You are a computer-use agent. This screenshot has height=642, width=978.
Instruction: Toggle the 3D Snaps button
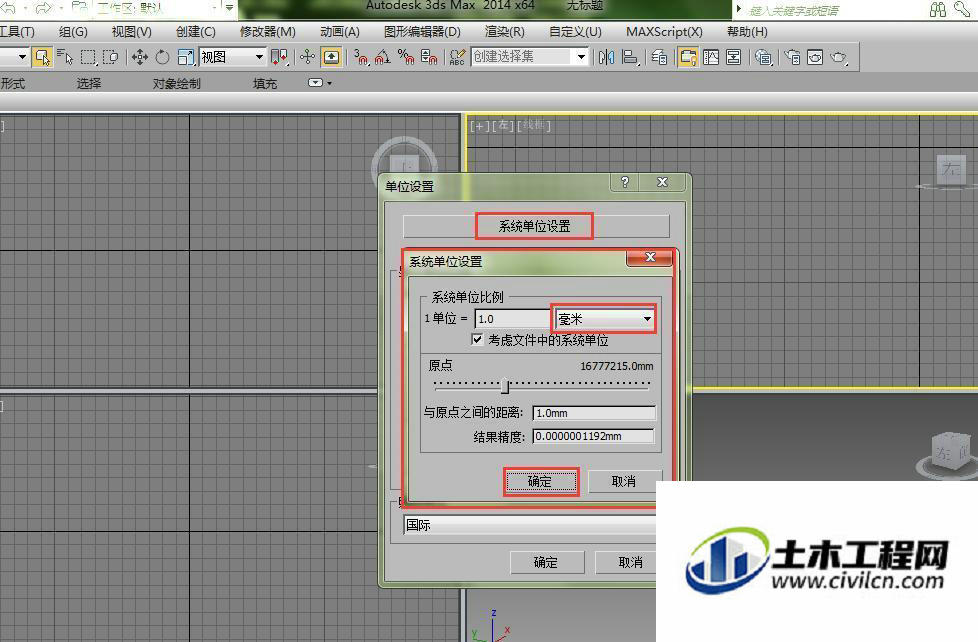(361, 57)
